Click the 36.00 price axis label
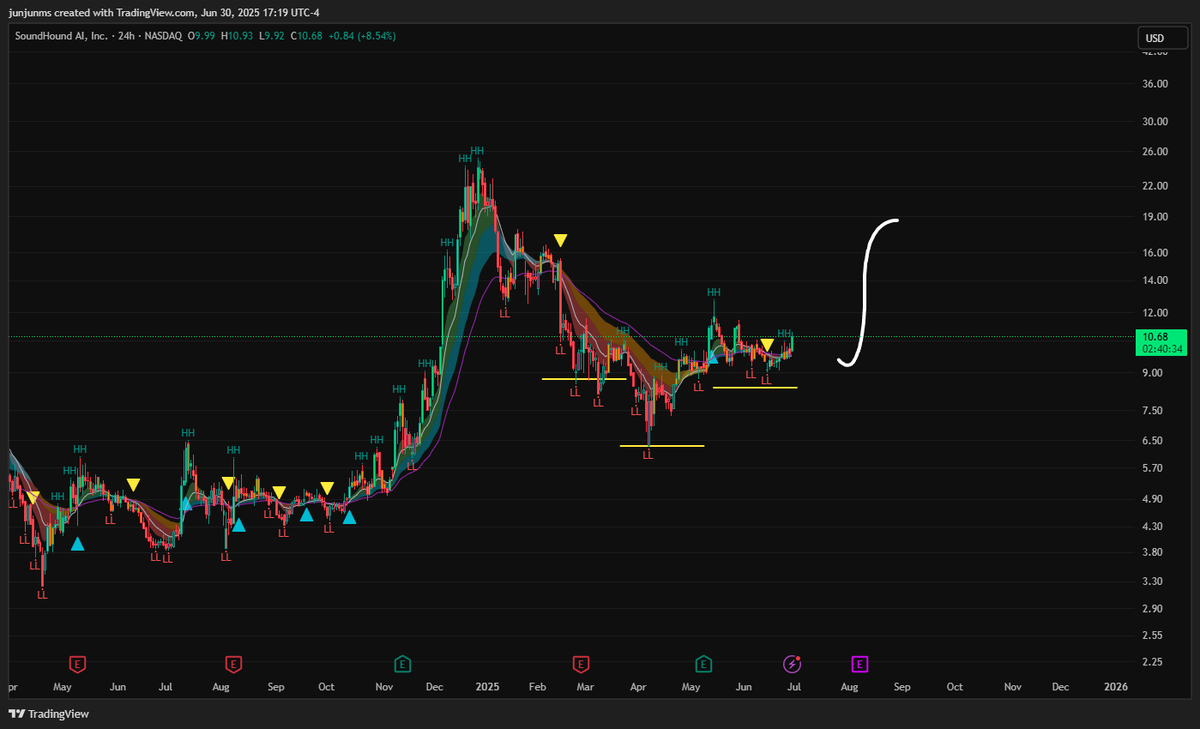 pos(1155,84)
